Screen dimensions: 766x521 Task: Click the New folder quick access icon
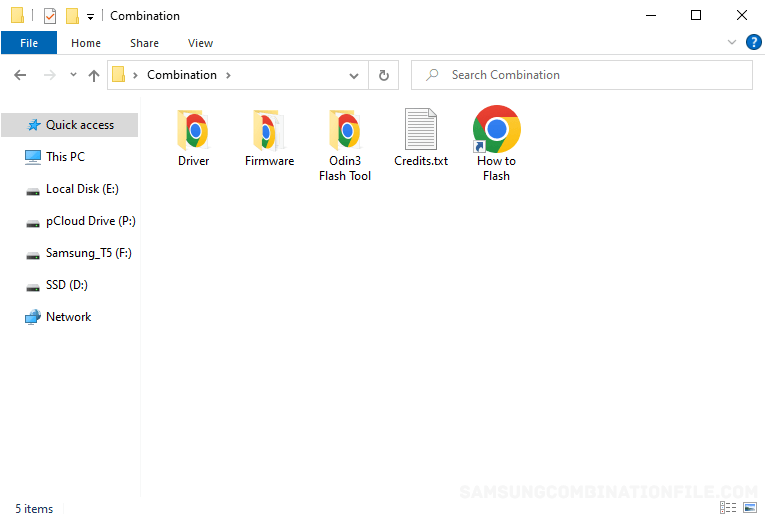tap(72, 16)
